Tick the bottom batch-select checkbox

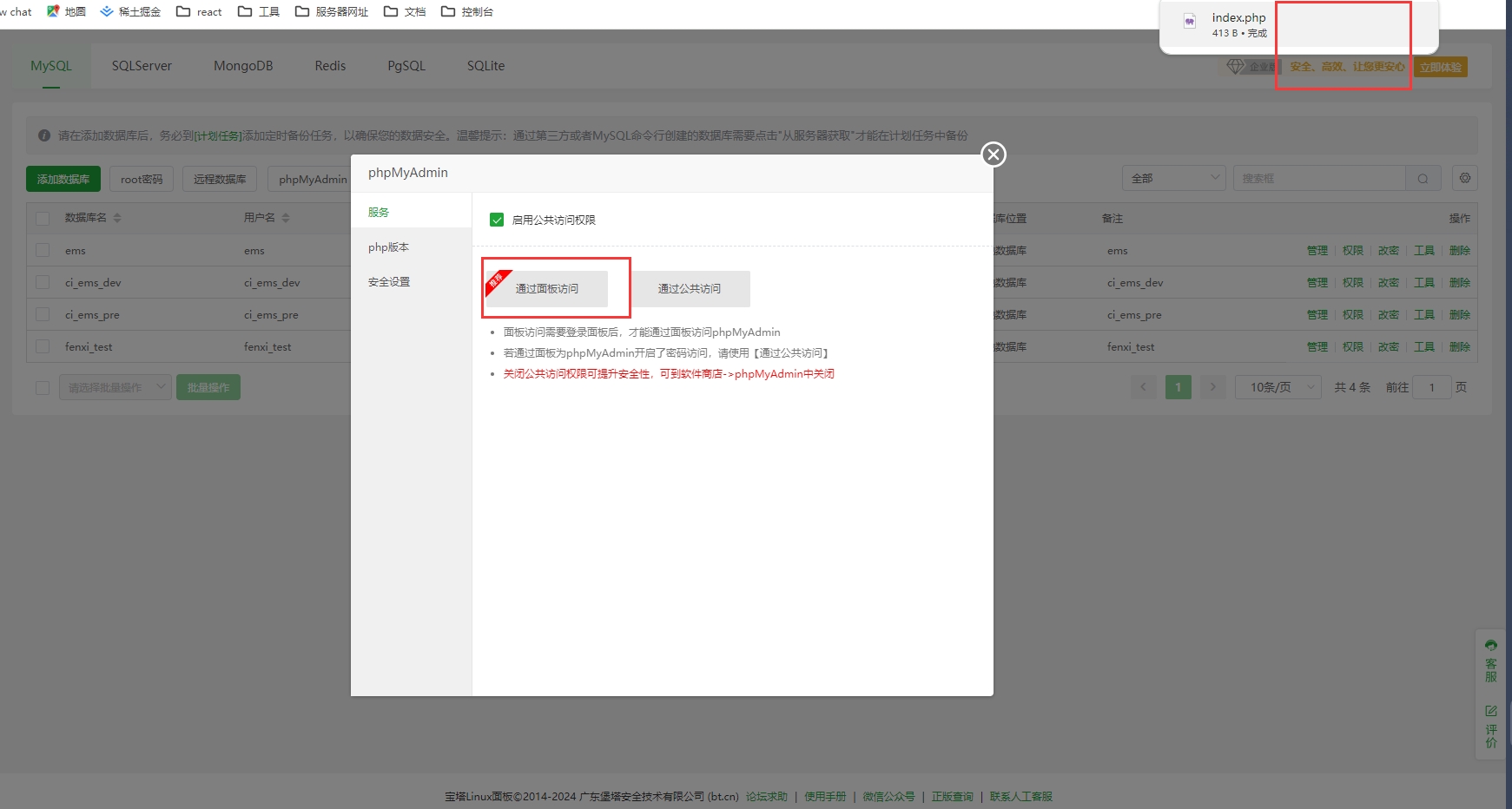pyautogui.click(x=43, y=387)
